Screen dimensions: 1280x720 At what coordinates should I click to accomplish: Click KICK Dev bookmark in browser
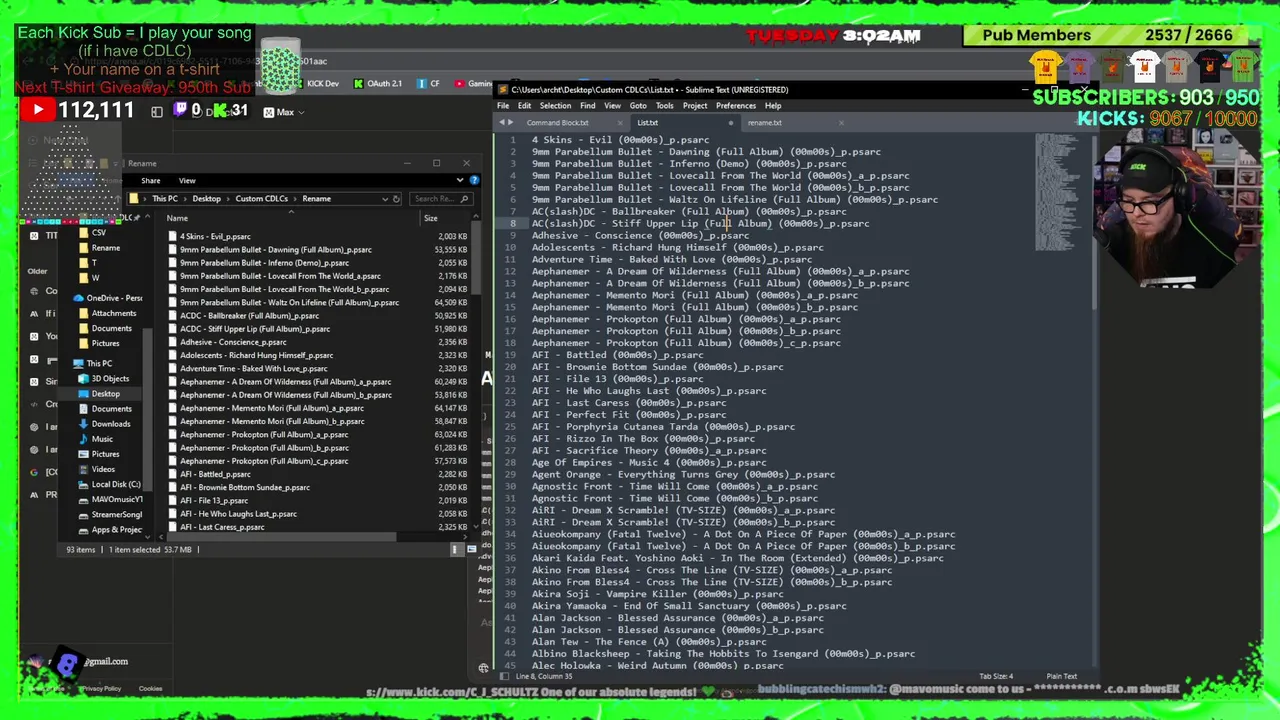316,84
